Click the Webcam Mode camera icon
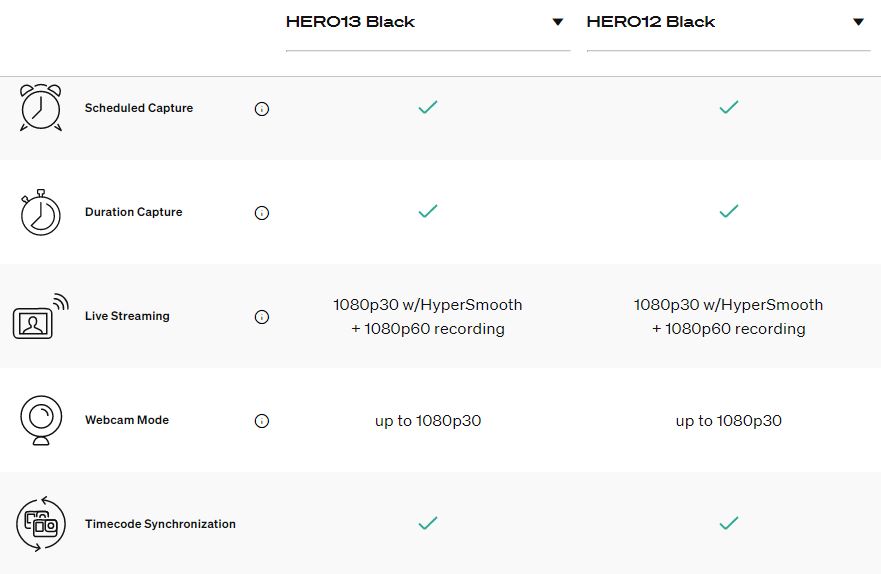 point(41,420)
